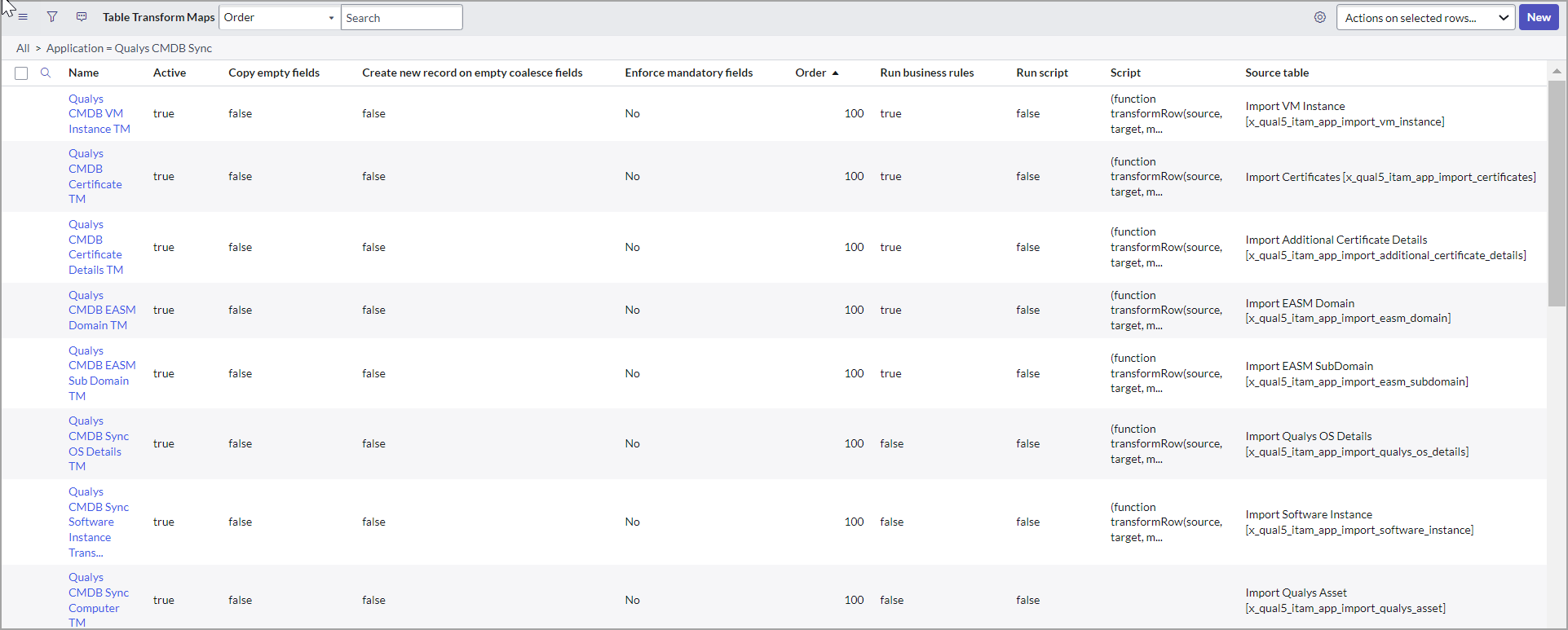Click the New button

point(1539,17)
